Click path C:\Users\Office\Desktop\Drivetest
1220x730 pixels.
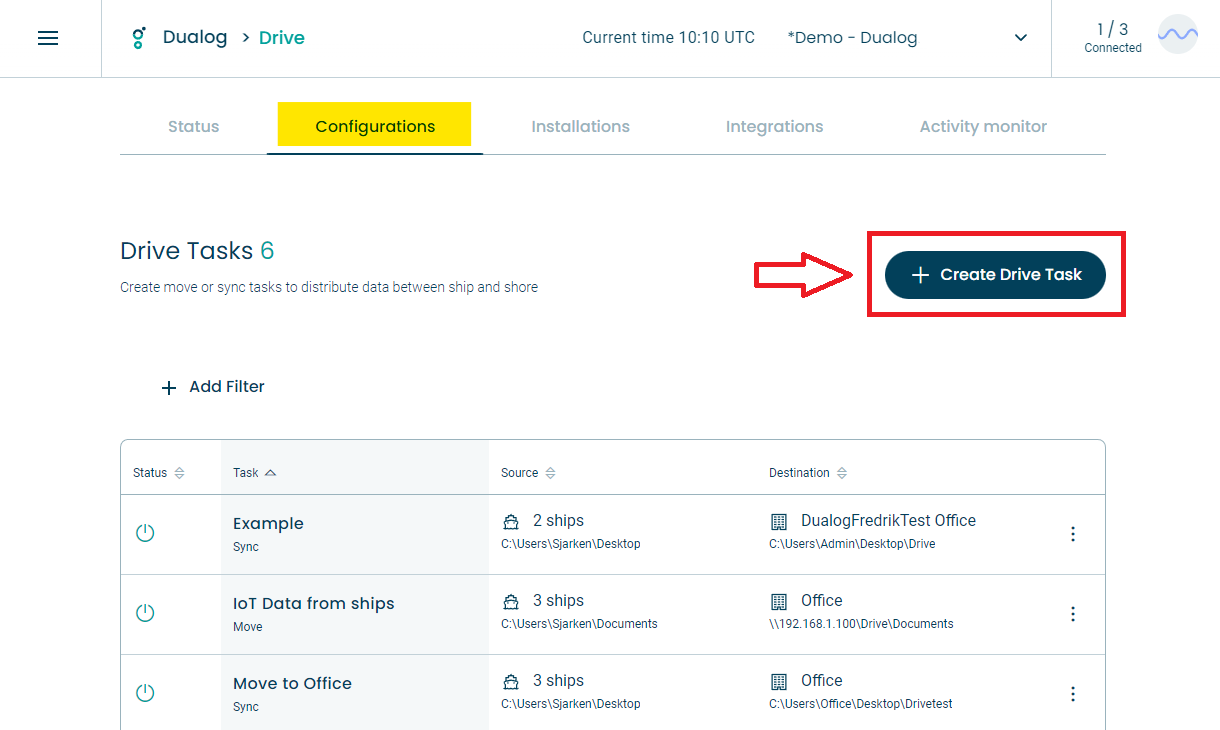[x=861, y=704]
